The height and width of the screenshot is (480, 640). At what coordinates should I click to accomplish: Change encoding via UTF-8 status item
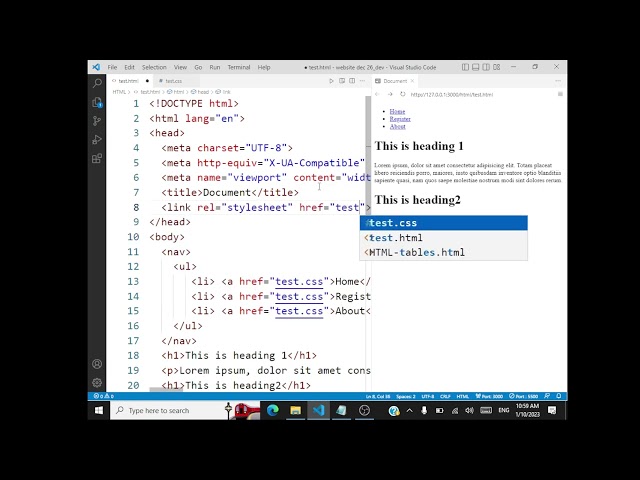click(x=428, y=396)
